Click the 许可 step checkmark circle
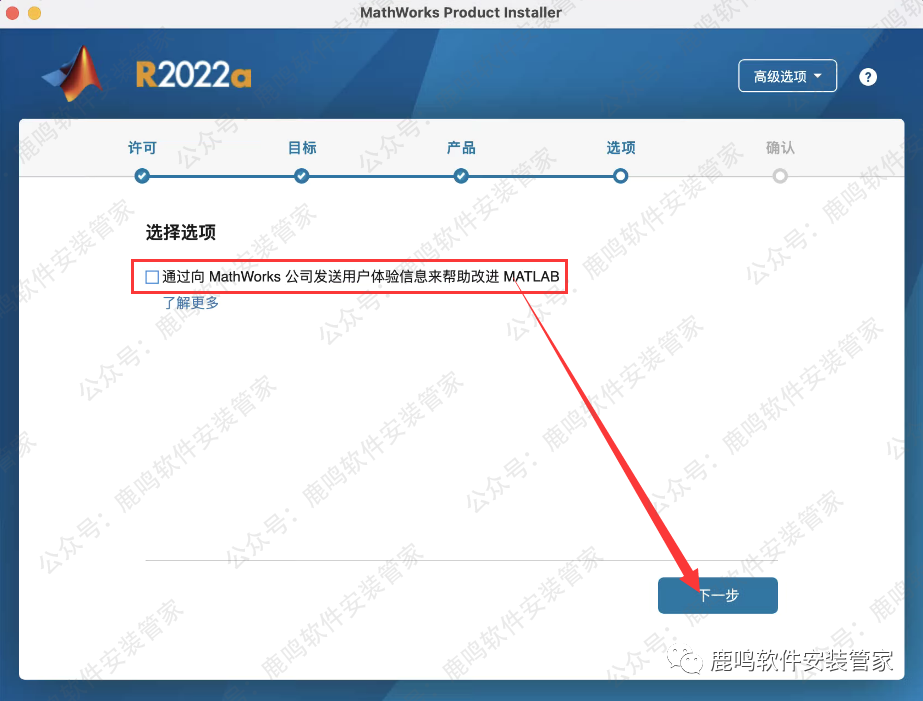Image resolution: width=923 pixels, height=701 pixels. point(142,176)
